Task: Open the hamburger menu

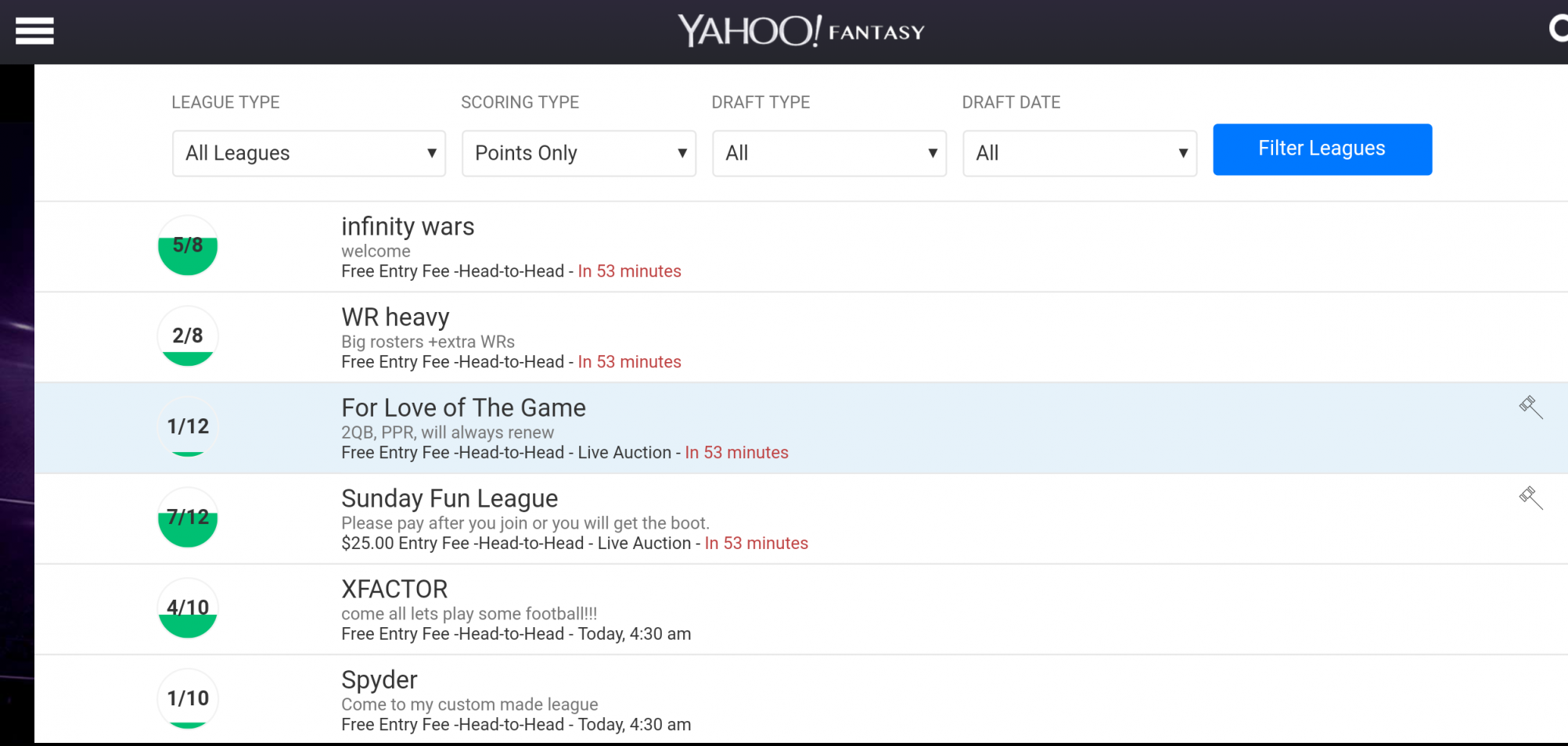Action: (x=34, y=31)
